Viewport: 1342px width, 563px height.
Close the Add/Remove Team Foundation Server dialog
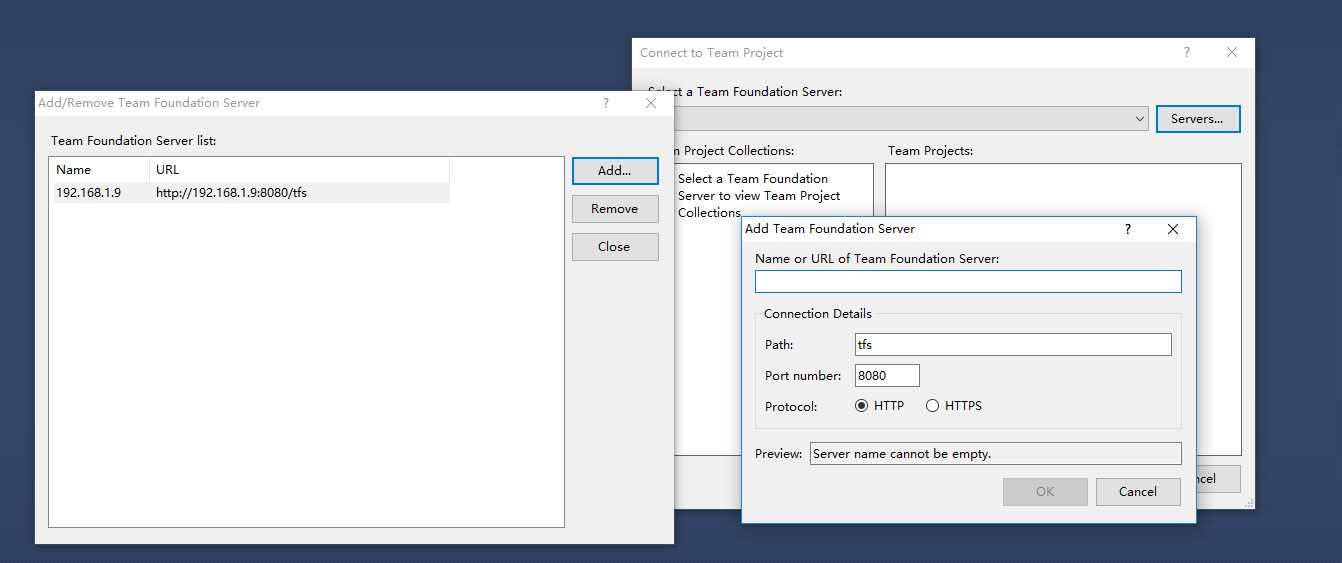click(x=651, y=103)
